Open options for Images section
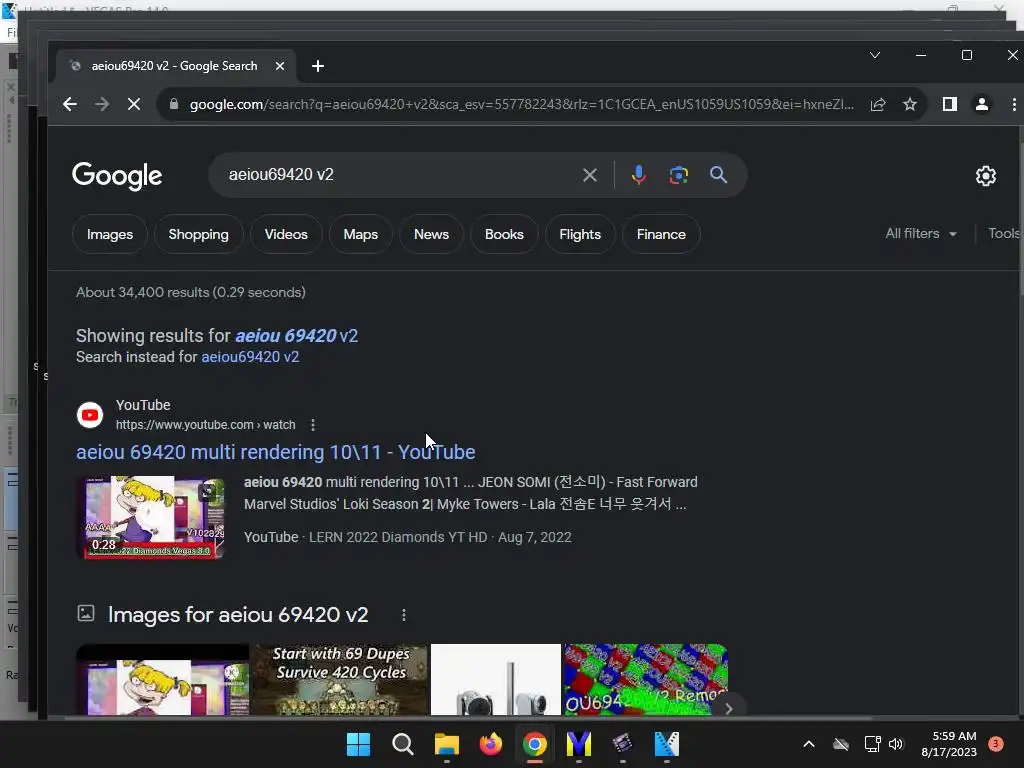Viewport: 1024px width, 768px height. [x=404, y=615]
